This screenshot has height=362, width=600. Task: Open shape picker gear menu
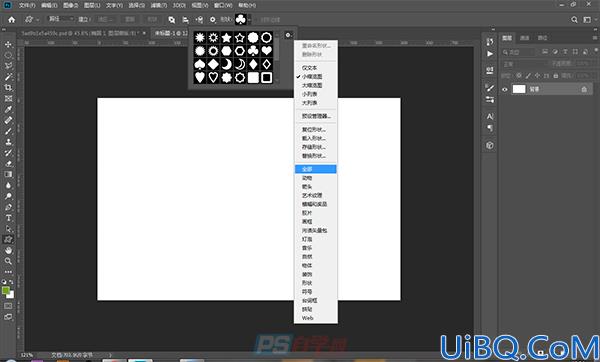coord(289,35)
